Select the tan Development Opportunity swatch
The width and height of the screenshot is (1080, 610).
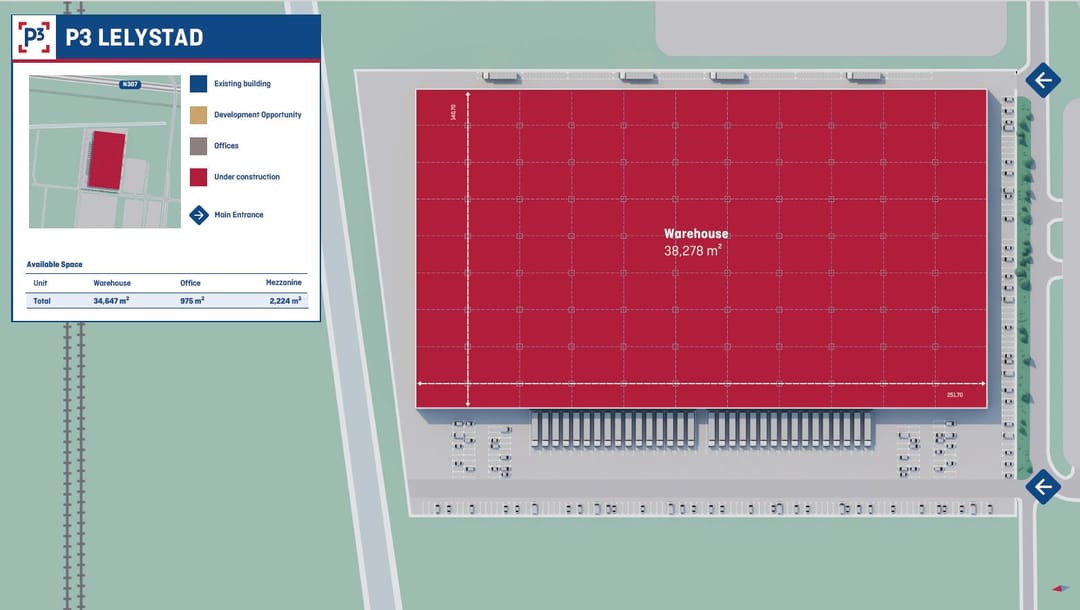(199, 115)
